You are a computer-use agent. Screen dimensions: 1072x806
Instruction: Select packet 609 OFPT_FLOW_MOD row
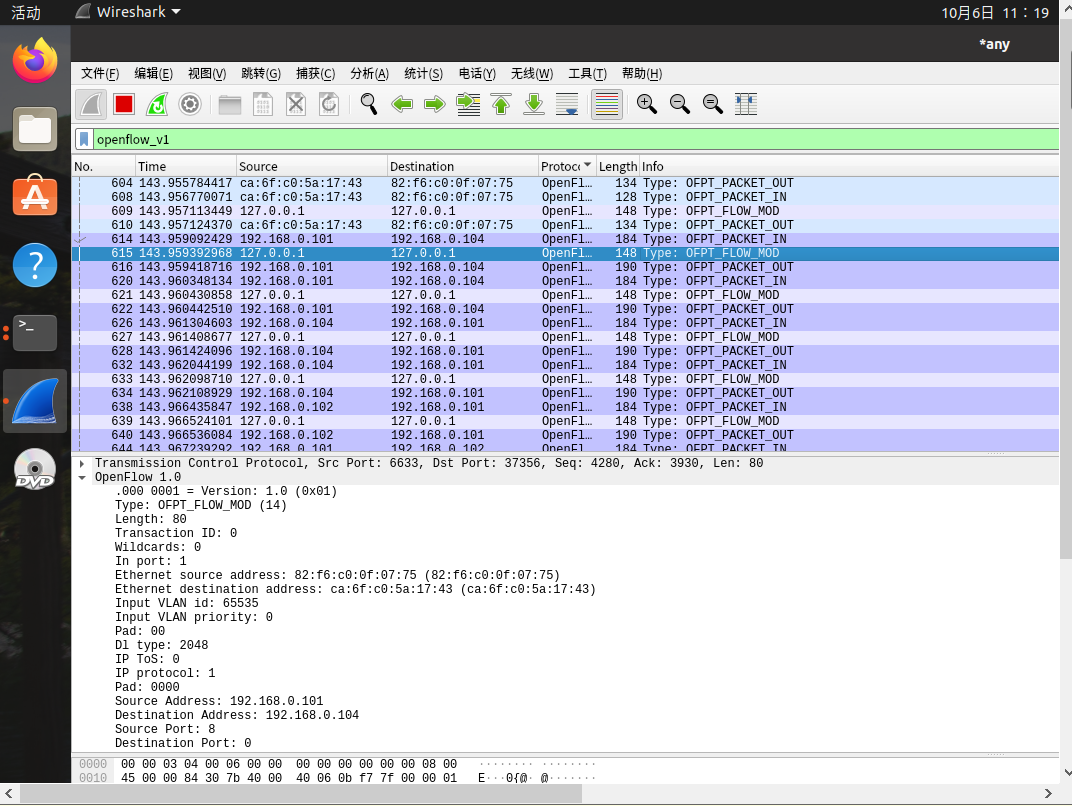tap(565, 211)
